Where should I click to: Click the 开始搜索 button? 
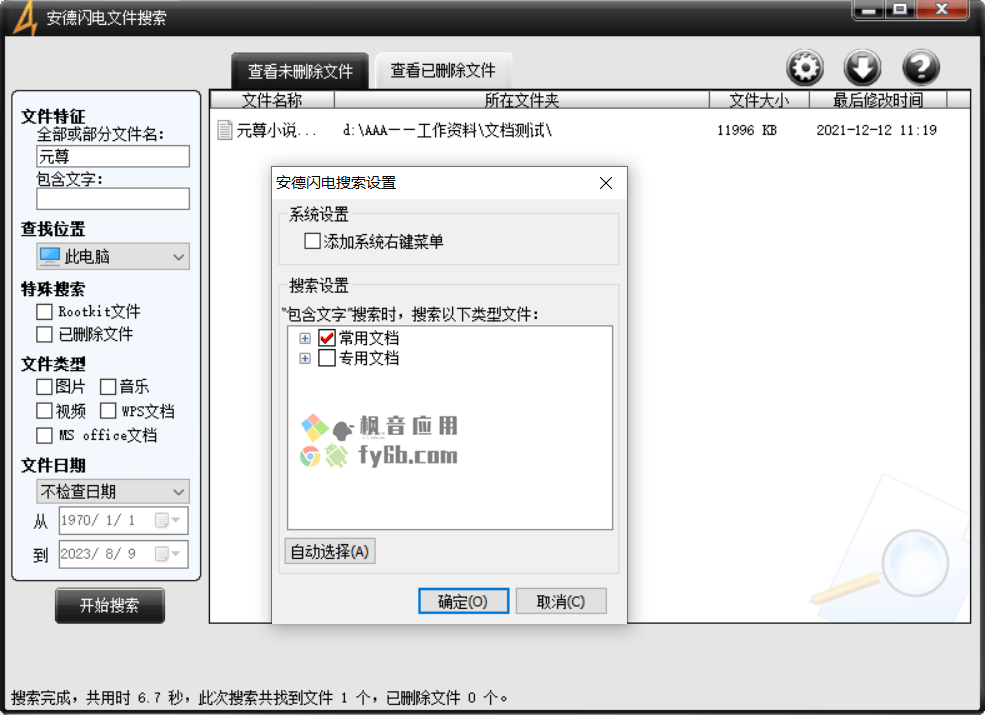(x=110, y=606)
